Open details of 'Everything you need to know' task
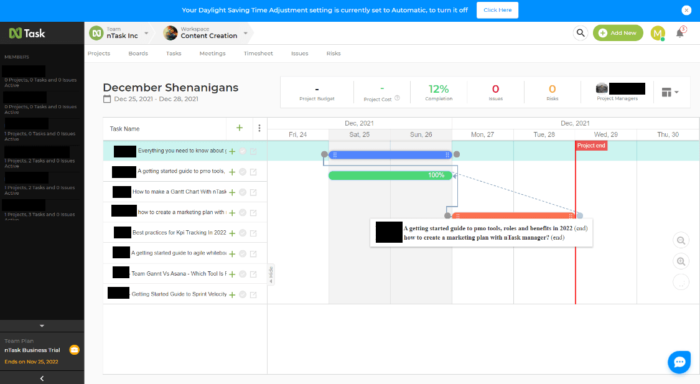The height and width of the screenshot is (384, 700). click(x=253, y=151)
